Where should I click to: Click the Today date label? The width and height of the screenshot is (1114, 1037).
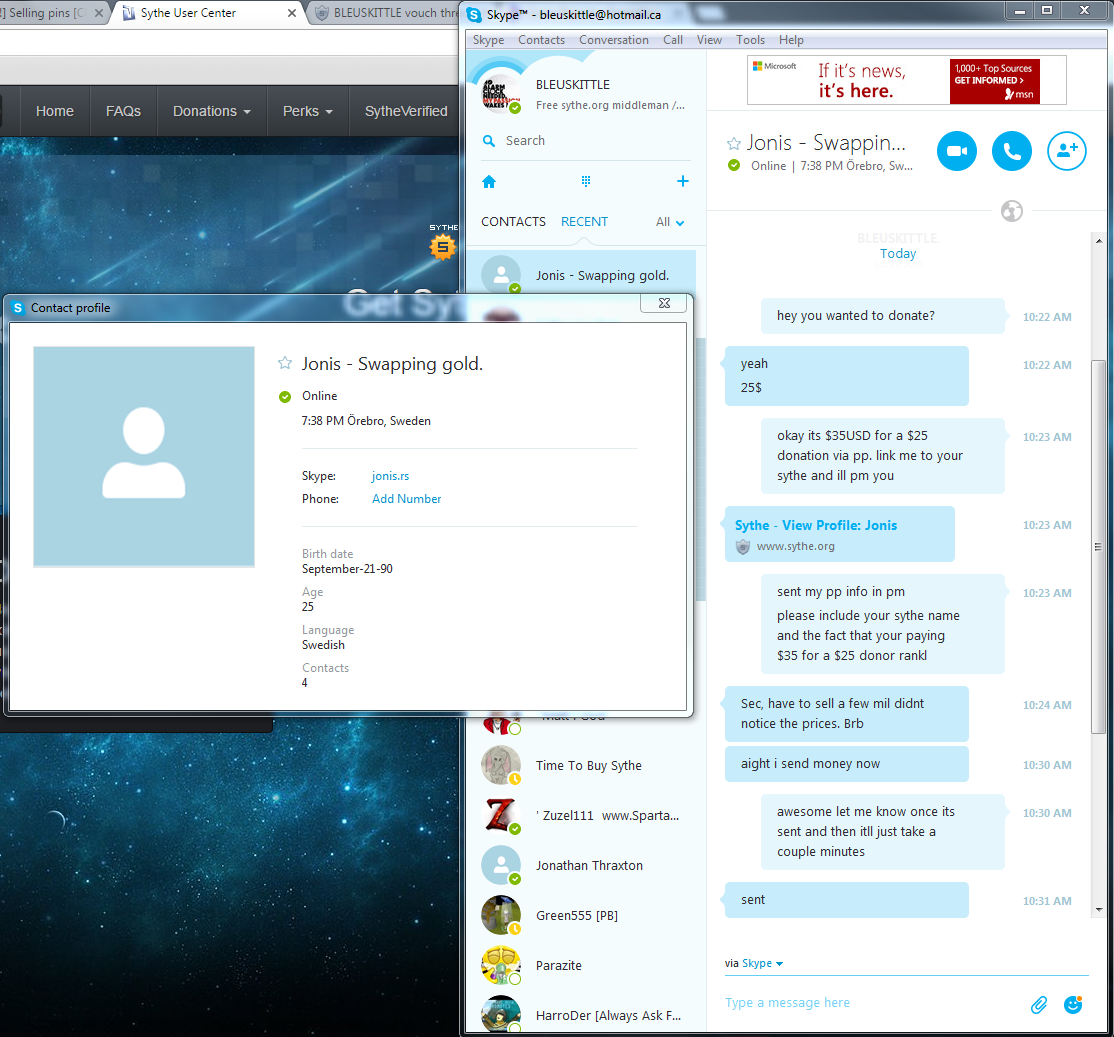pos(898,254)
